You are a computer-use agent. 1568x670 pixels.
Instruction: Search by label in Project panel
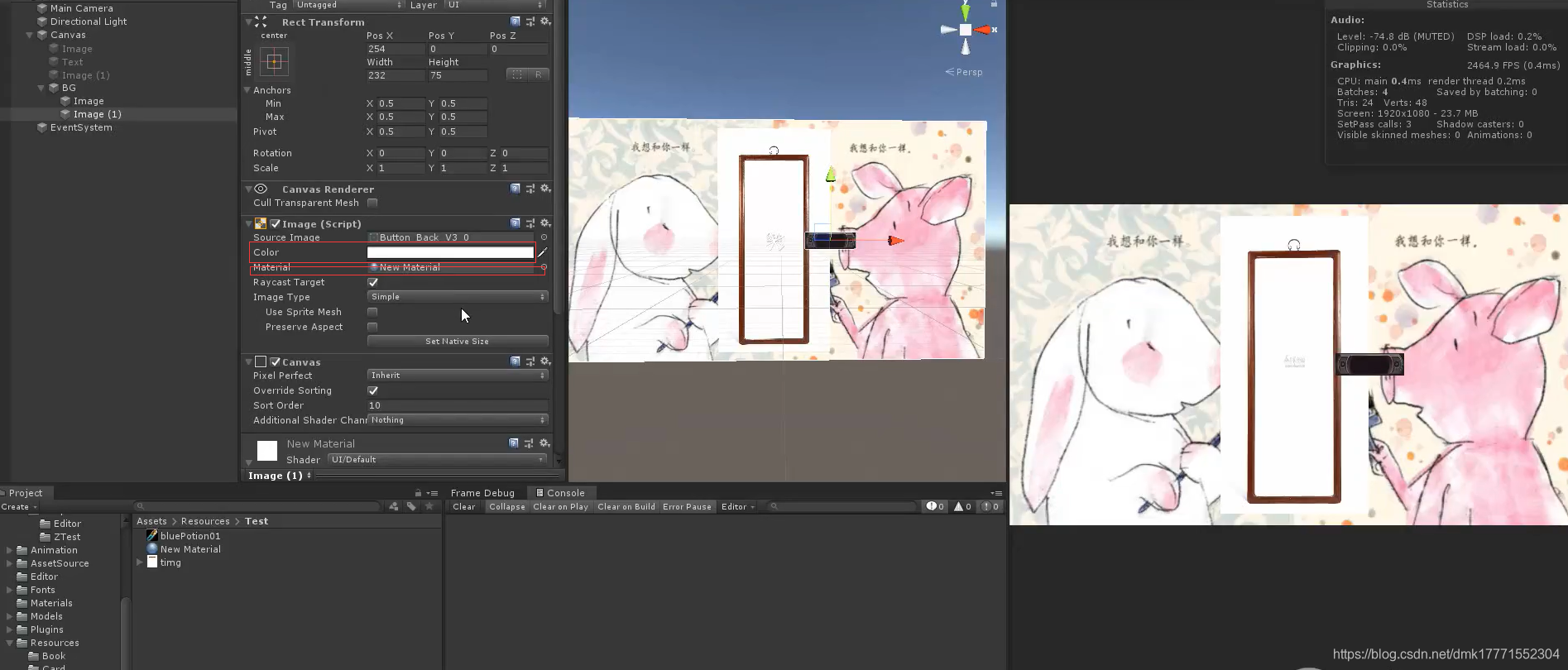pyautogui.click(x=411, y=506)
